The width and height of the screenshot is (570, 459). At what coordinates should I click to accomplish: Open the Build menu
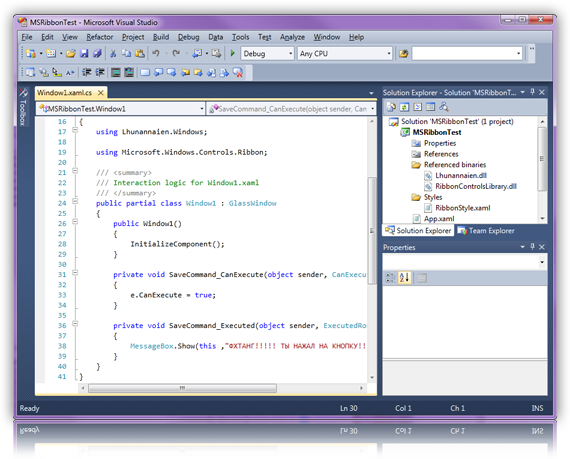coord(161,37)
